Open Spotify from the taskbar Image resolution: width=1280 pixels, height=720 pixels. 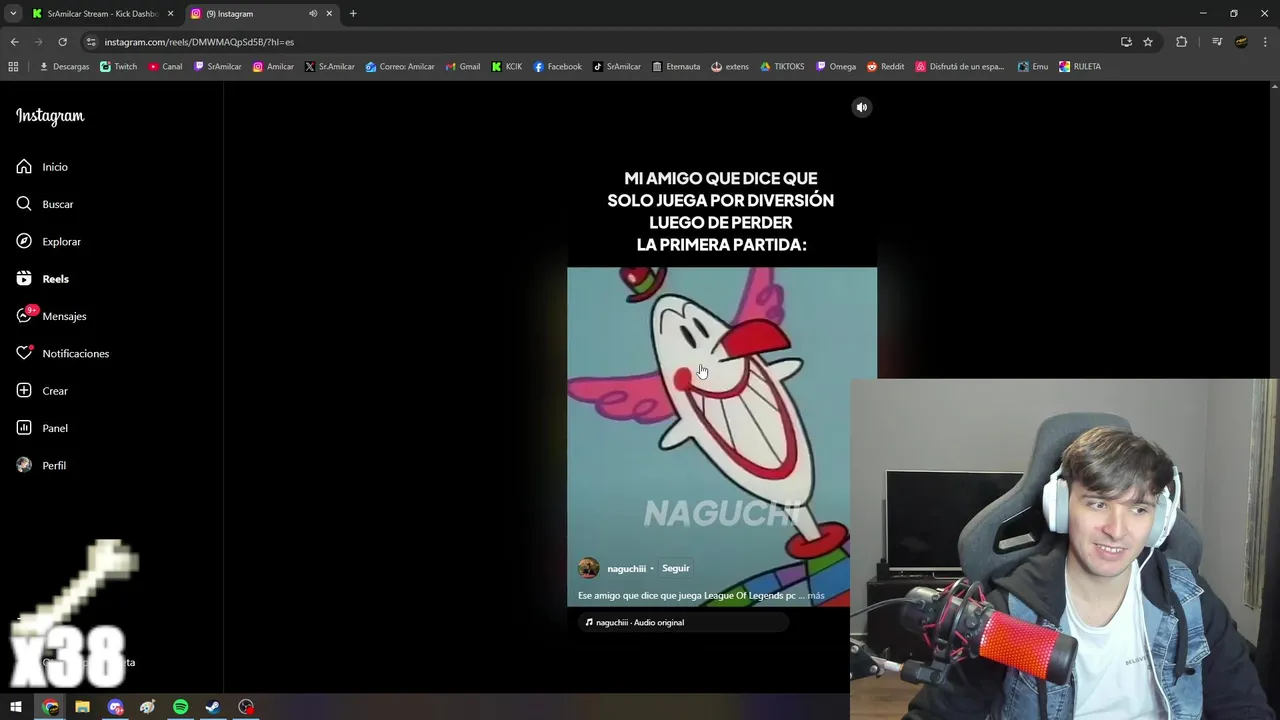pyautogui.click(x=181, y=707)
